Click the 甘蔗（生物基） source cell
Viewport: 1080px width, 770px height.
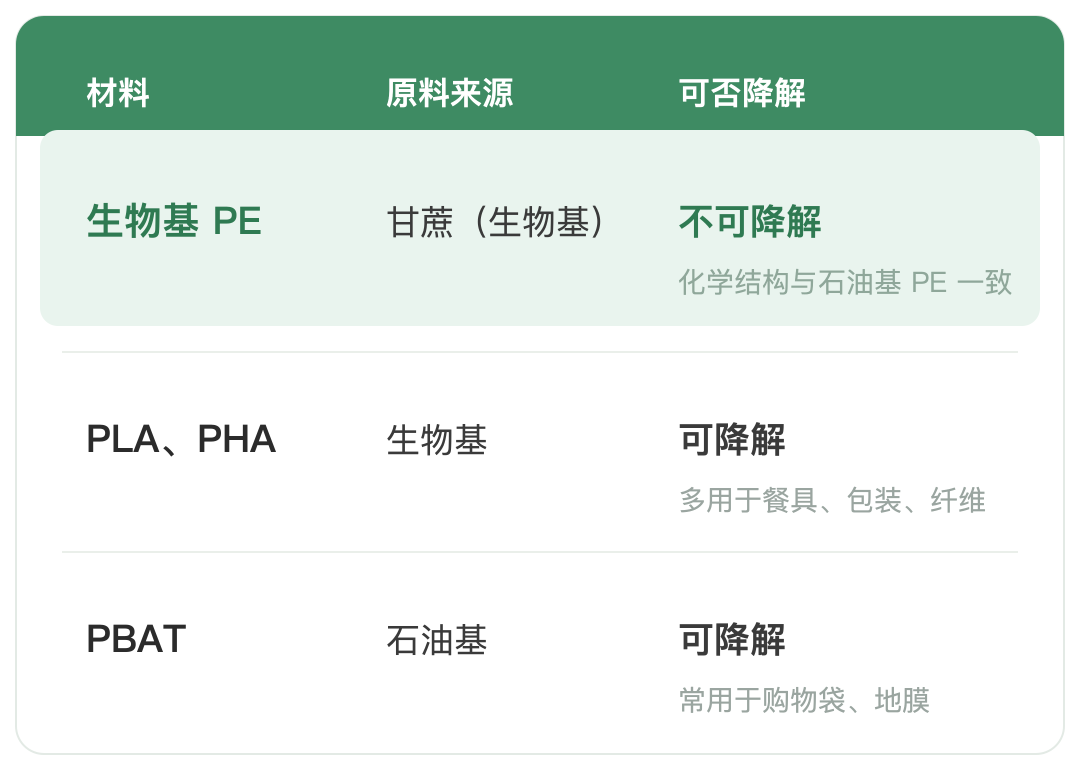495,222
